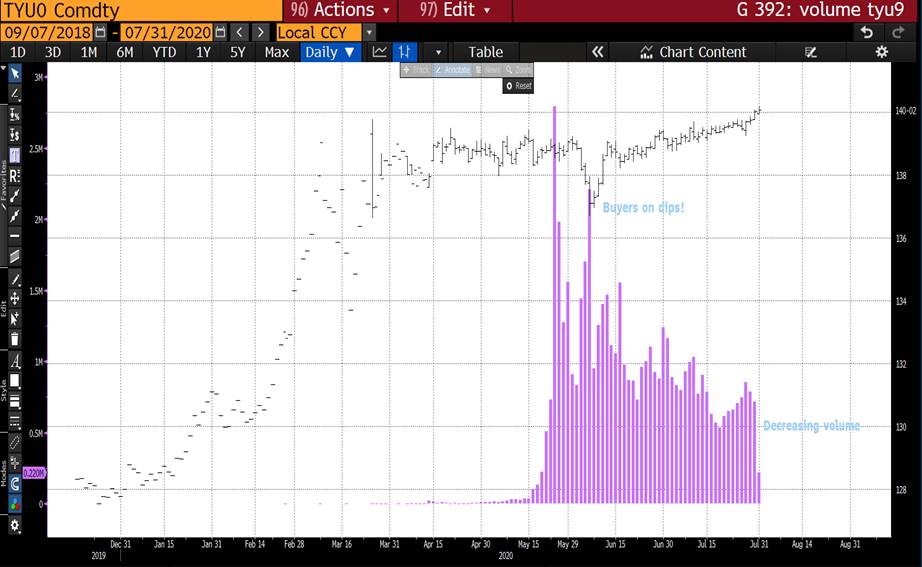Image resolution: width=922 pixels, height=567 pixels.
Task: Click the Table view button
Action: point(486,52)
